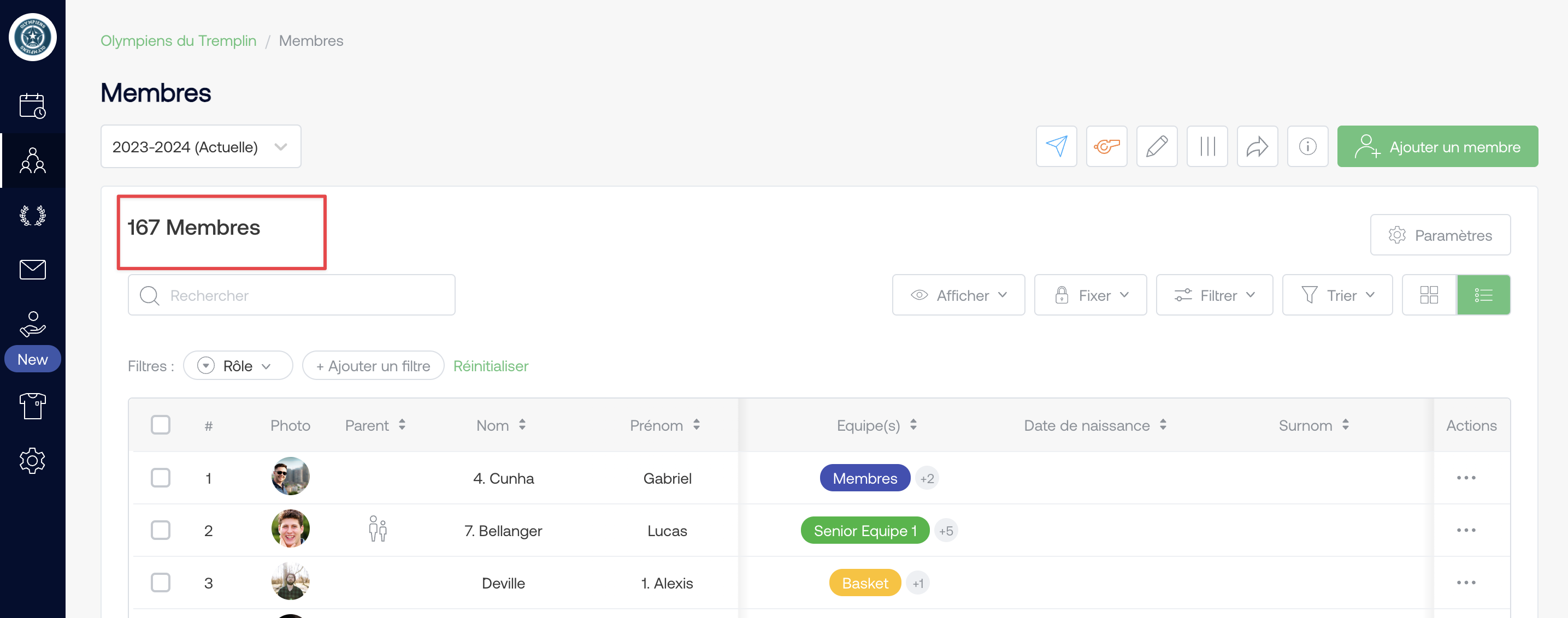
Task: Click the name '4. Cunha'
Action: click(x=503, y=478)
